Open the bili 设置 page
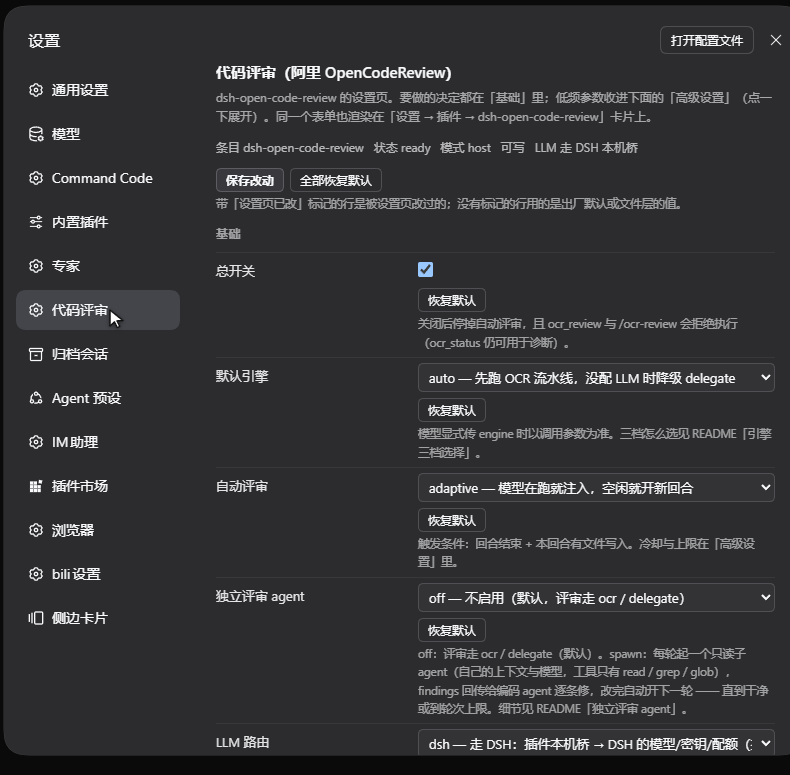 click(x=98, y=574)
